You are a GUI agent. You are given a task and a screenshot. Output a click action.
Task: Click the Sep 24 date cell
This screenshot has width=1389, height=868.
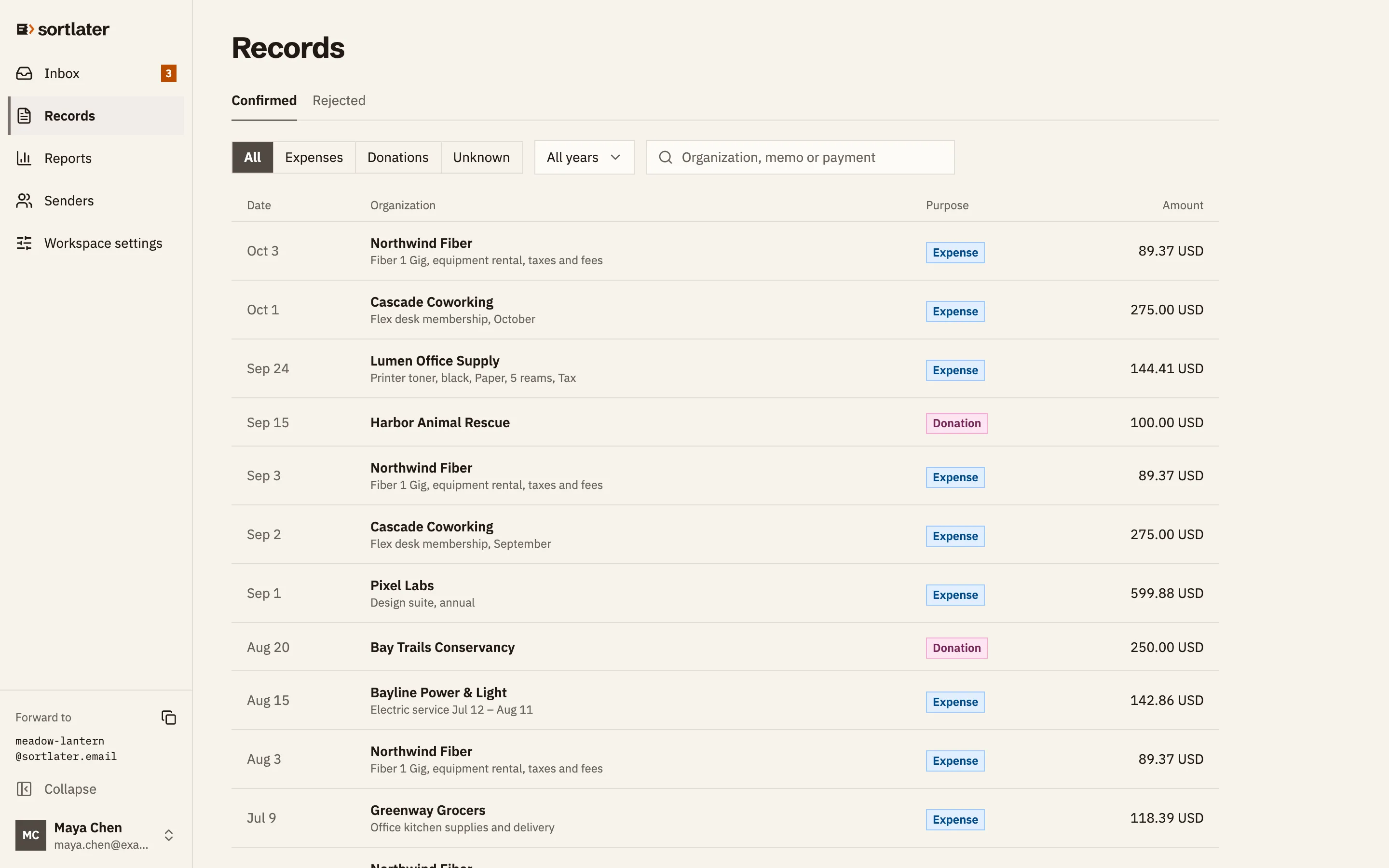tap(268, 368)
